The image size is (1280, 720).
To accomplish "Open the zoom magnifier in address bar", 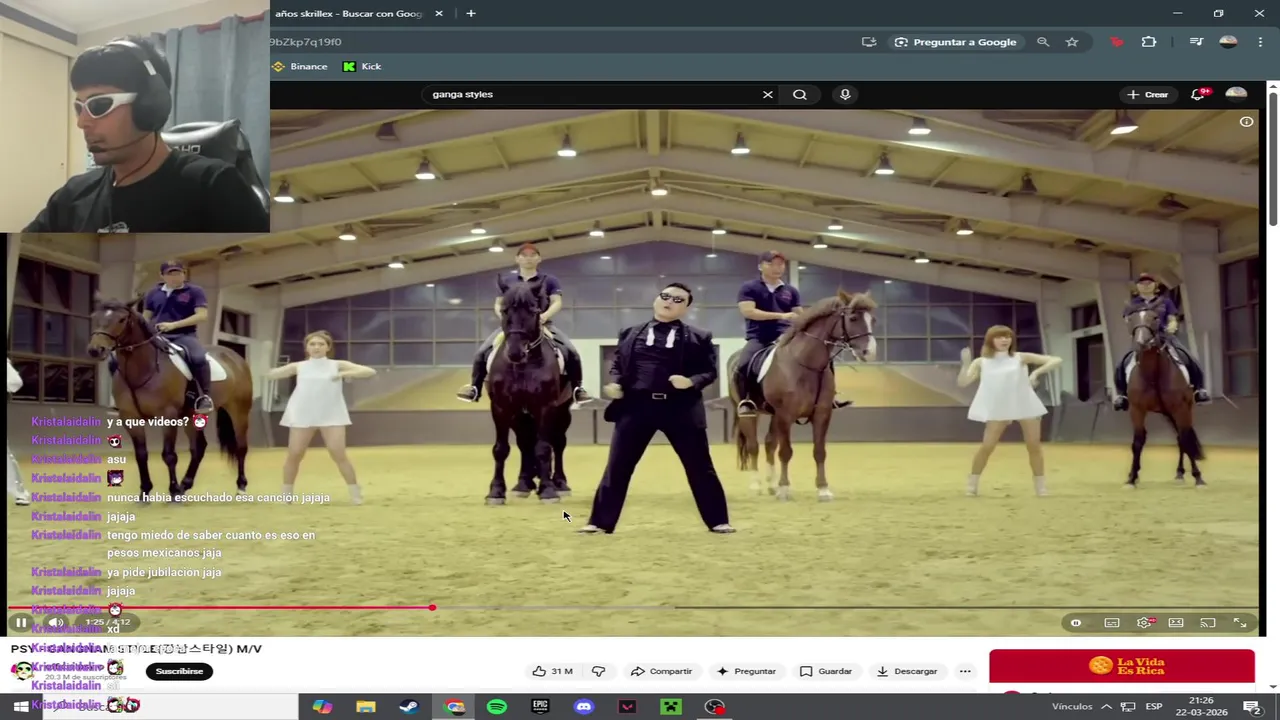I will [1043, 42].
